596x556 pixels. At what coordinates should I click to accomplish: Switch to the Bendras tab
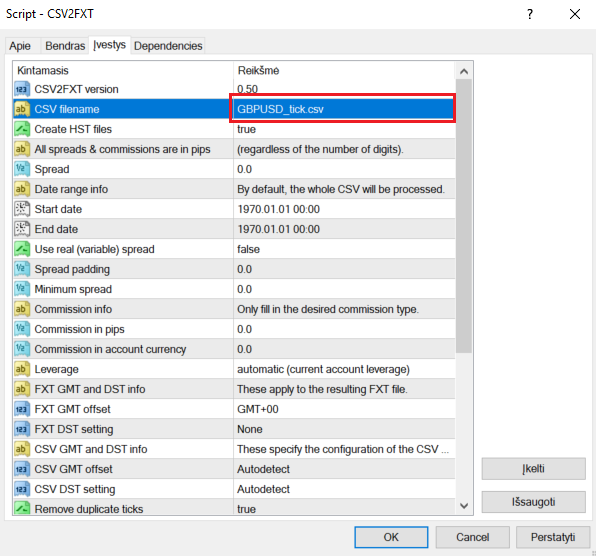(x=65, y=46)
